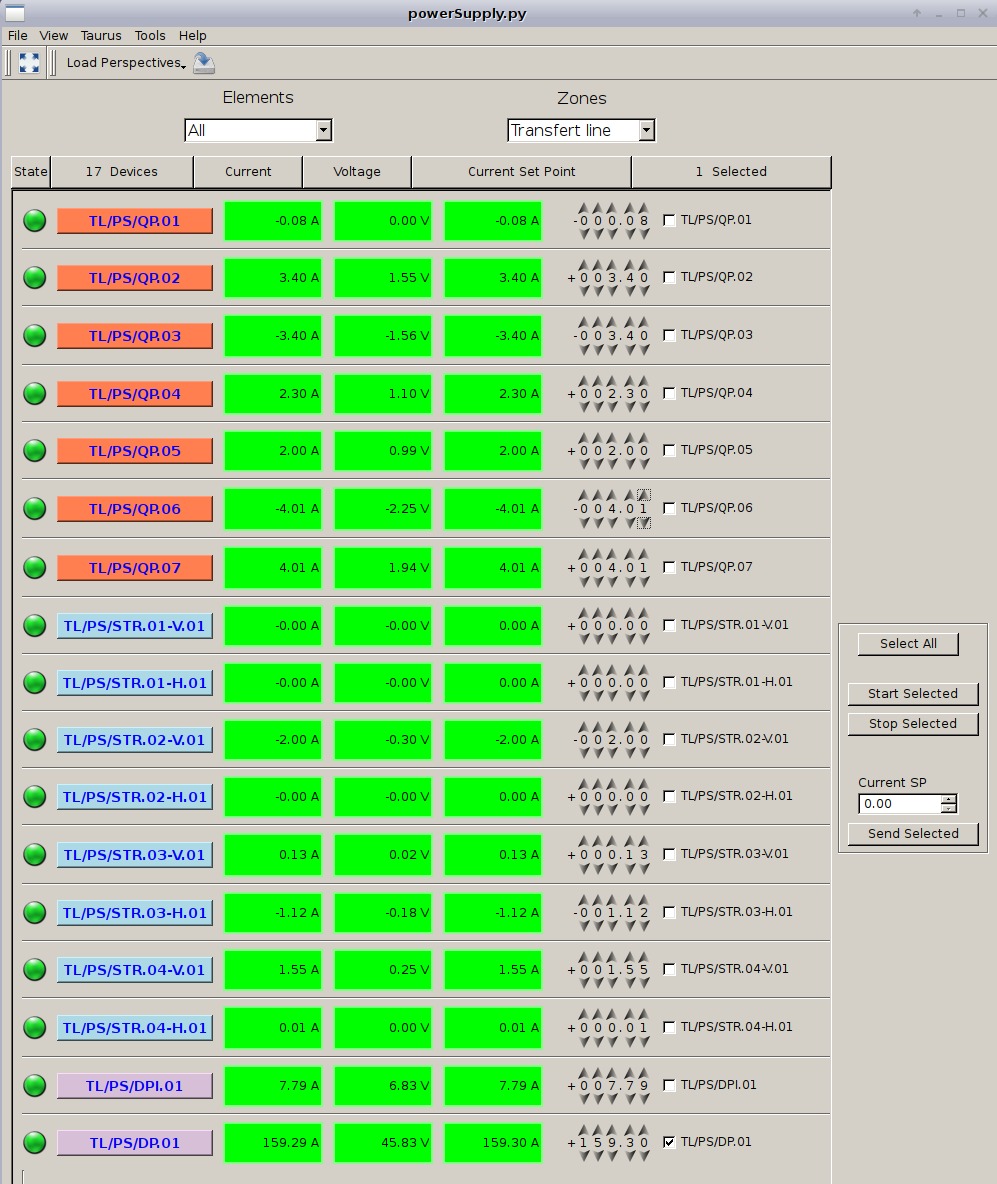Click the Current SP value input field
997x1184 pixels.
click(899, 804)
